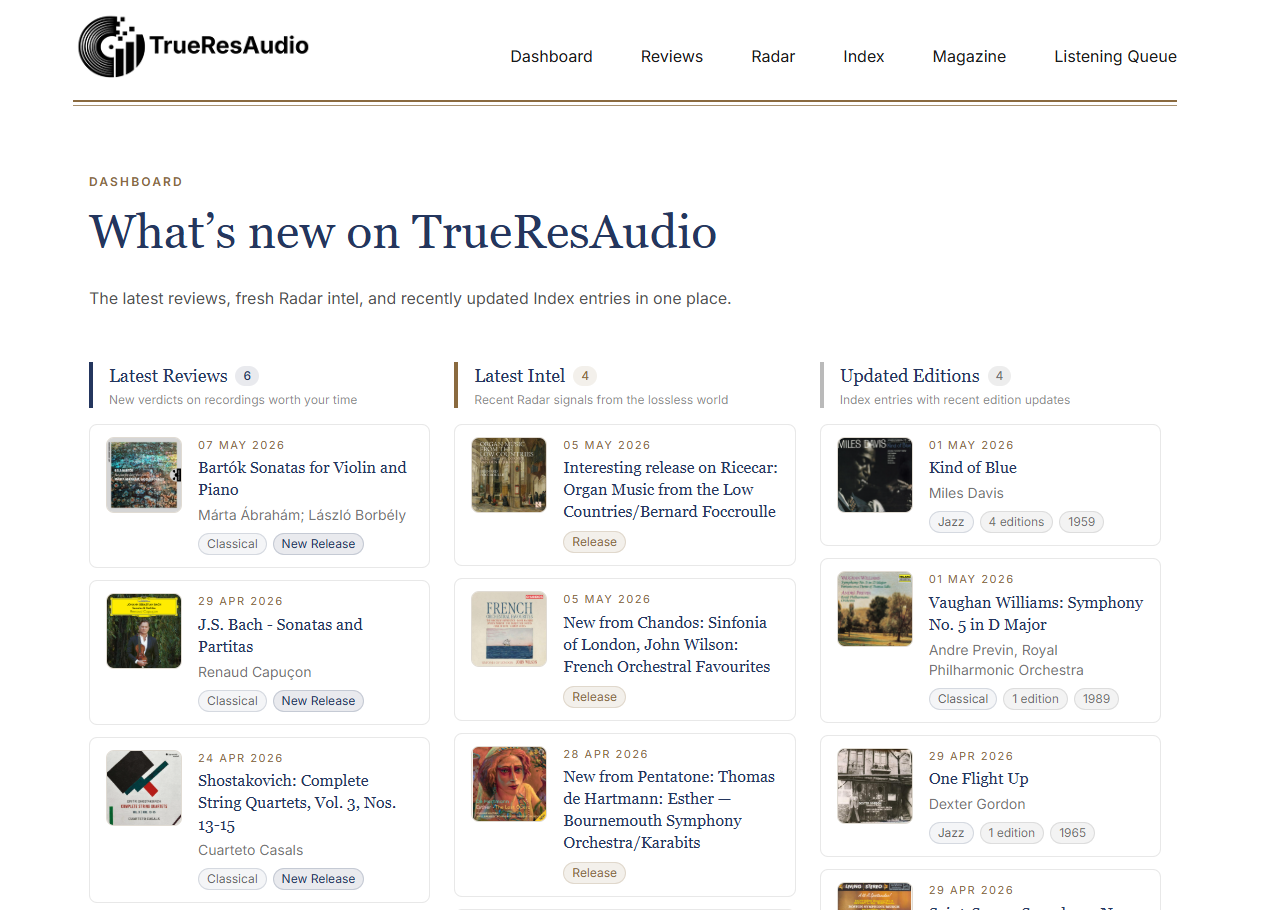Viewport: 1273px width, 910px height.
Task: Read the New from Chandos intel
Action: [667, 644]
